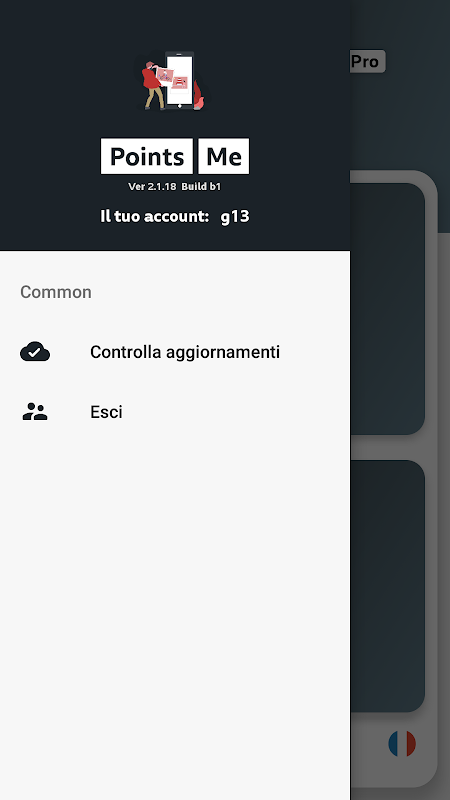Click the Ver 2.1.18 version text
This screenshot has height=800, width=450.
(x=152, y=187)
